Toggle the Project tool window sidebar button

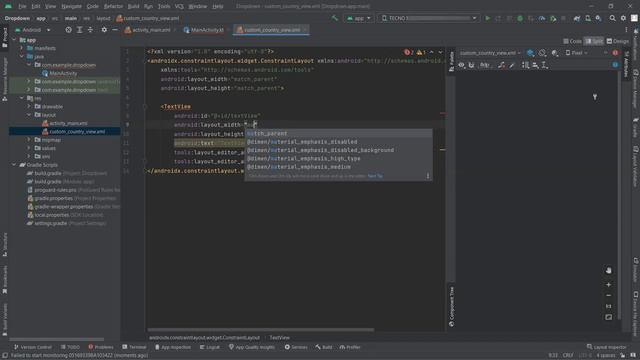click(4, 38)
